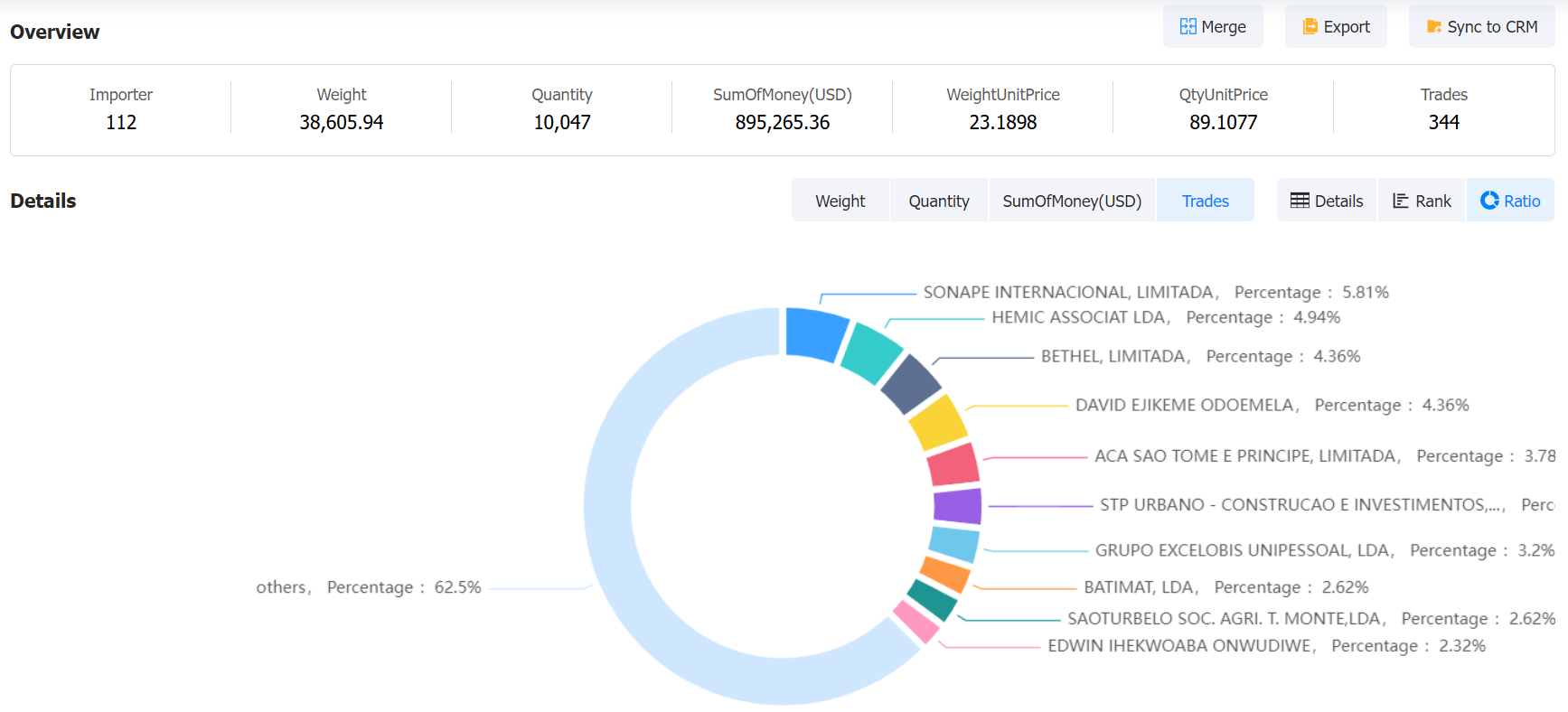
Task: Click the blue SONAPE INTERNACIONAL donut slice
Action: pos(814,333)
